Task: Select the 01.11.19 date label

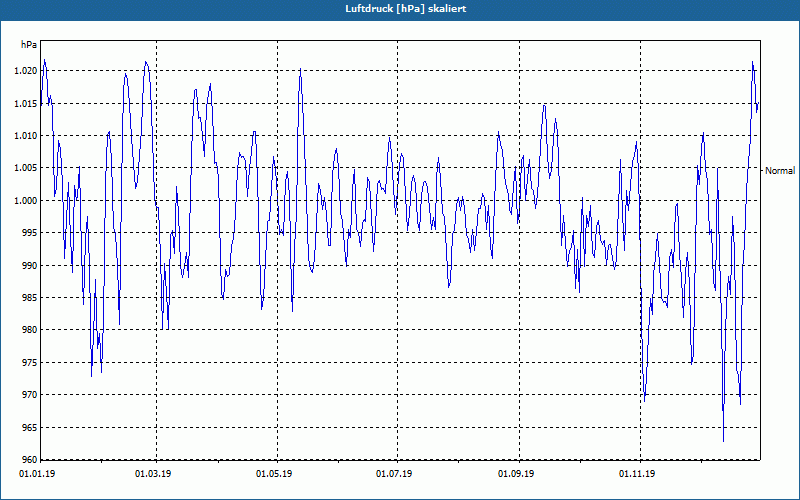Action: (637, 474)
